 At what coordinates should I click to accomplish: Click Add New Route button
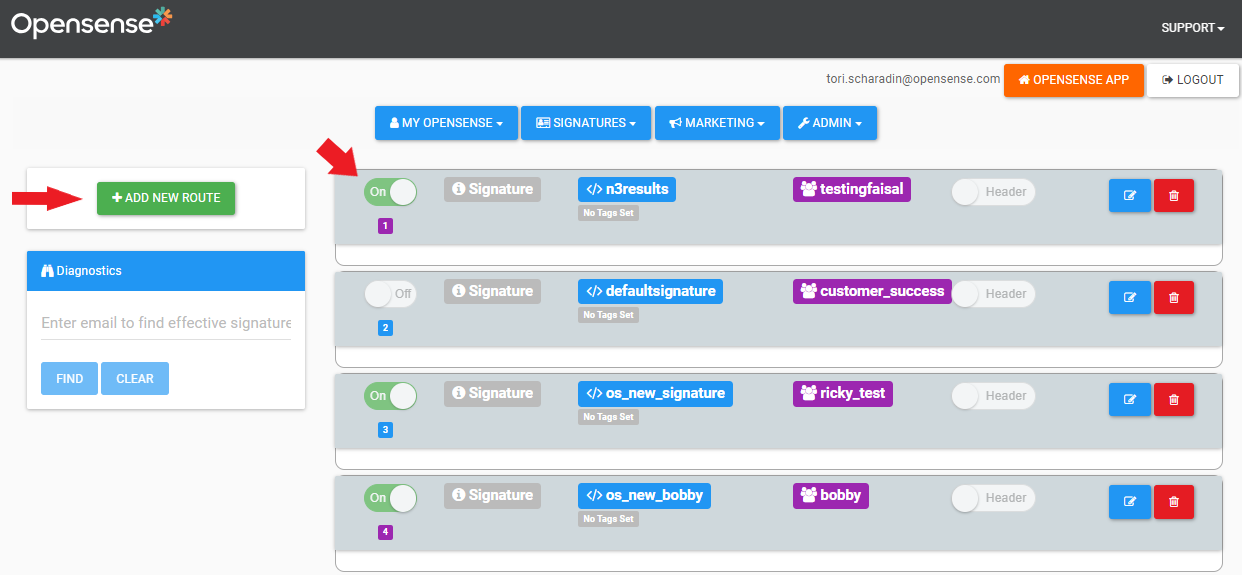166,198
